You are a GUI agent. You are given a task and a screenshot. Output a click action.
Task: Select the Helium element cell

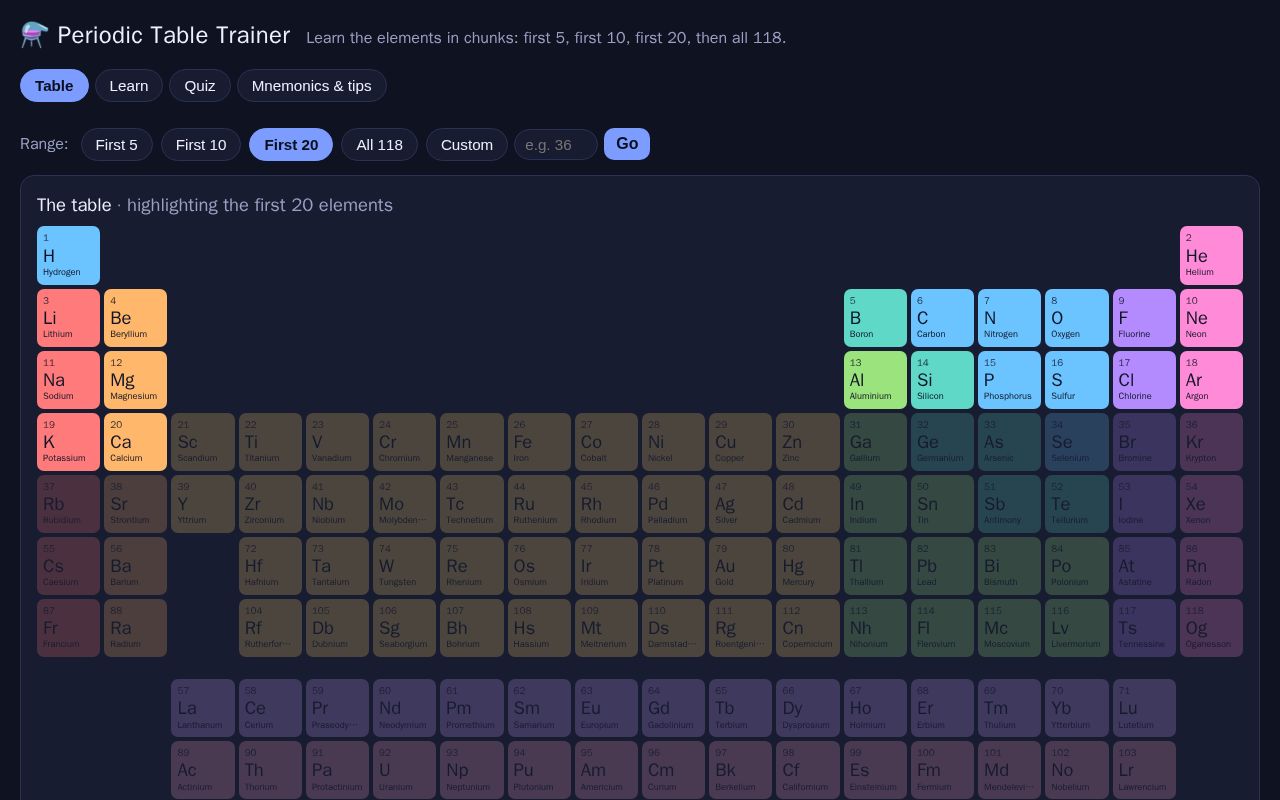1211,255
